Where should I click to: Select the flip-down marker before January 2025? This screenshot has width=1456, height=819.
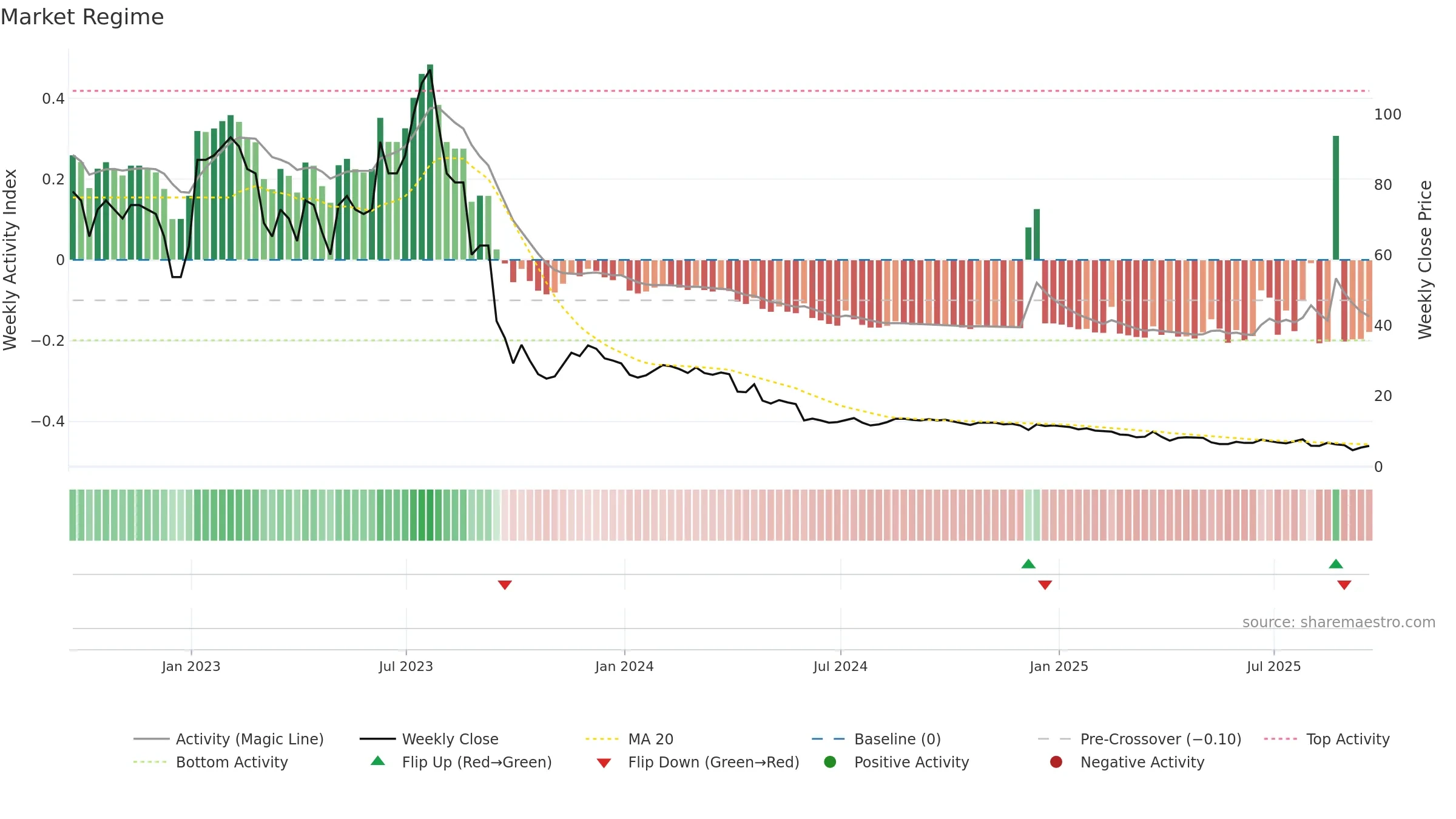click(1045, 585)
